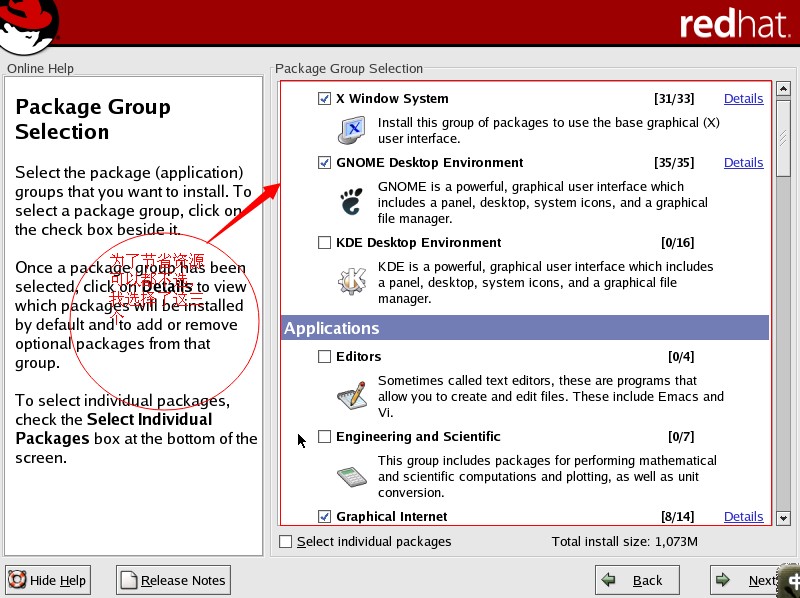Click the [8/14] package count
Image resolution: width=800 pixels, height=598 pixels.
[678, 516]
